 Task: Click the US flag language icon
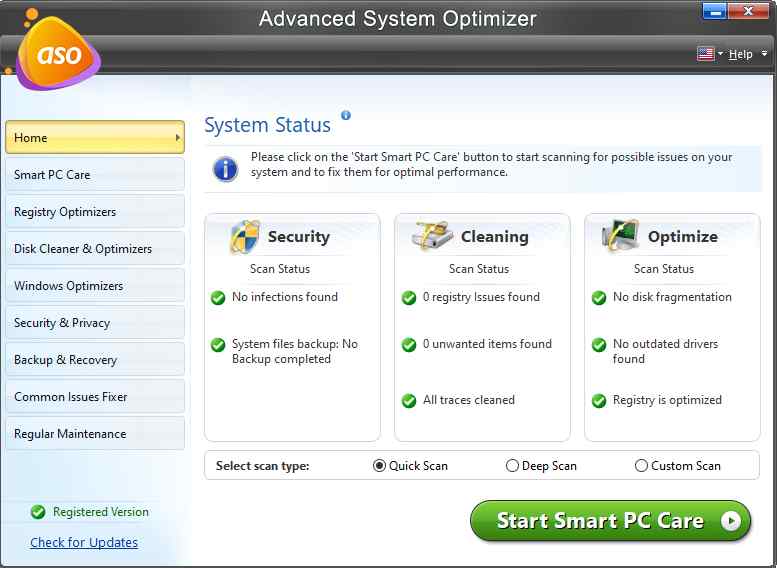point(705,54)
